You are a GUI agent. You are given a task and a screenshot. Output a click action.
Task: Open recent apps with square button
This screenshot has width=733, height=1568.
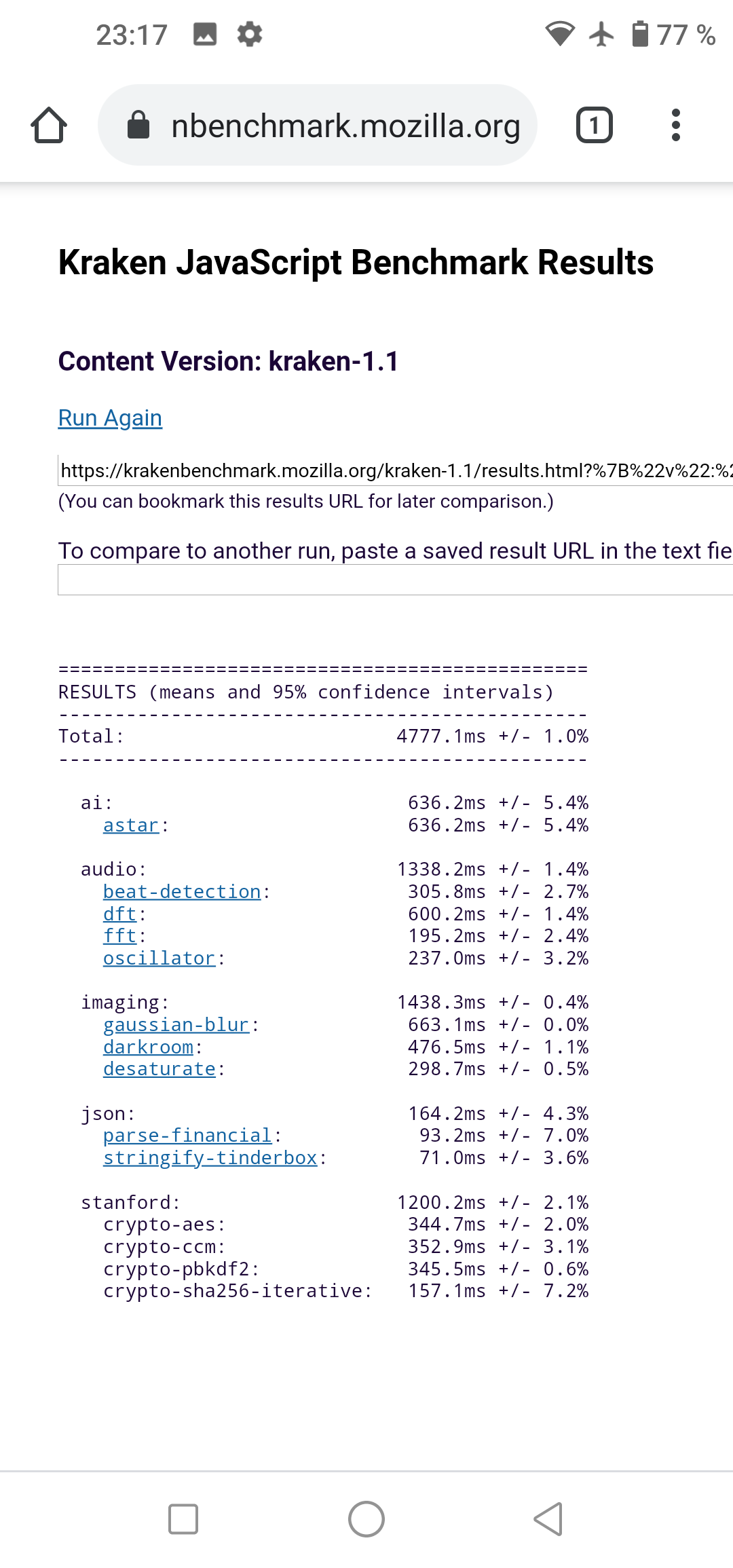click(183, 1519)
